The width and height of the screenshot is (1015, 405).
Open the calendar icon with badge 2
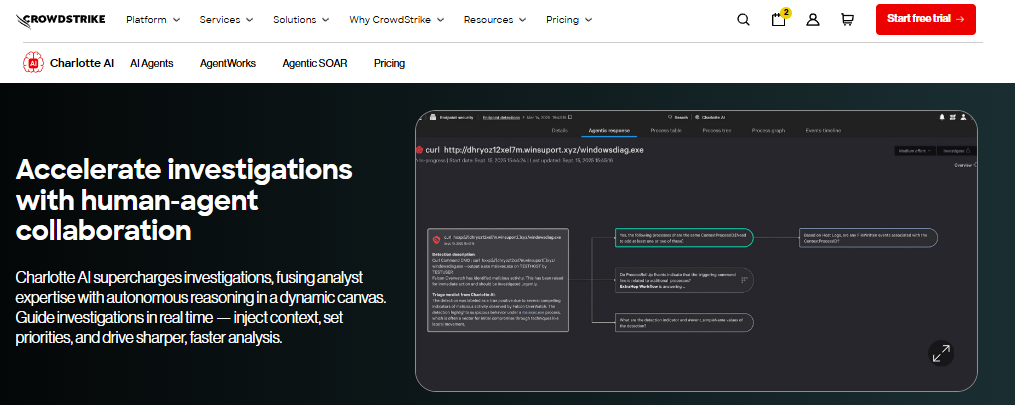point(779,19)
